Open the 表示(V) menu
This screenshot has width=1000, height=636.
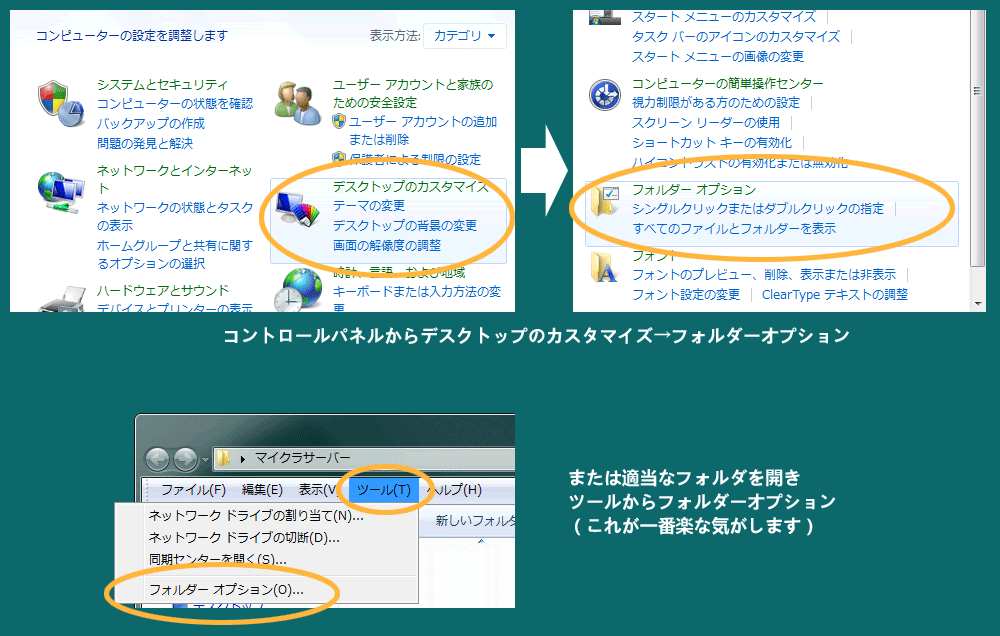(318, 490)
